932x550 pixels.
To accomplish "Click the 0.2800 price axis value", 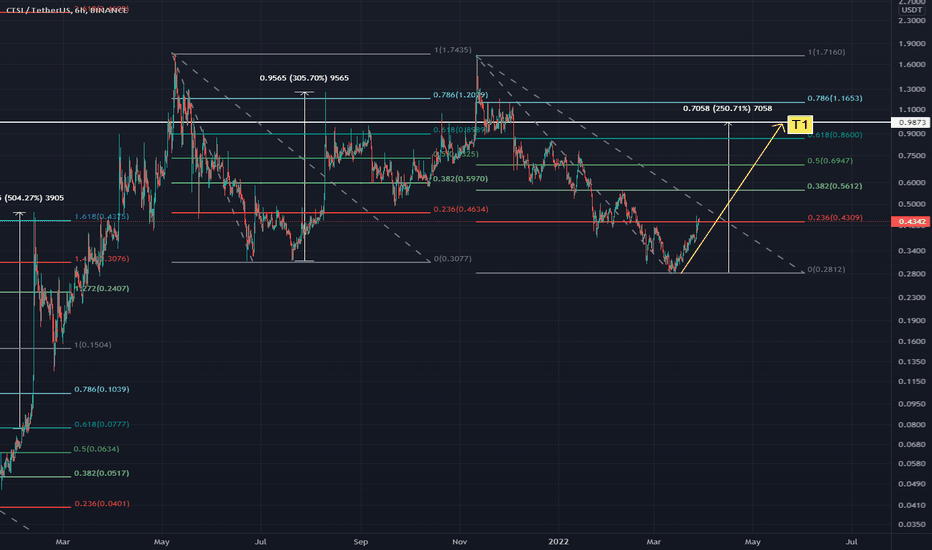I will click(x=912, y=274).
